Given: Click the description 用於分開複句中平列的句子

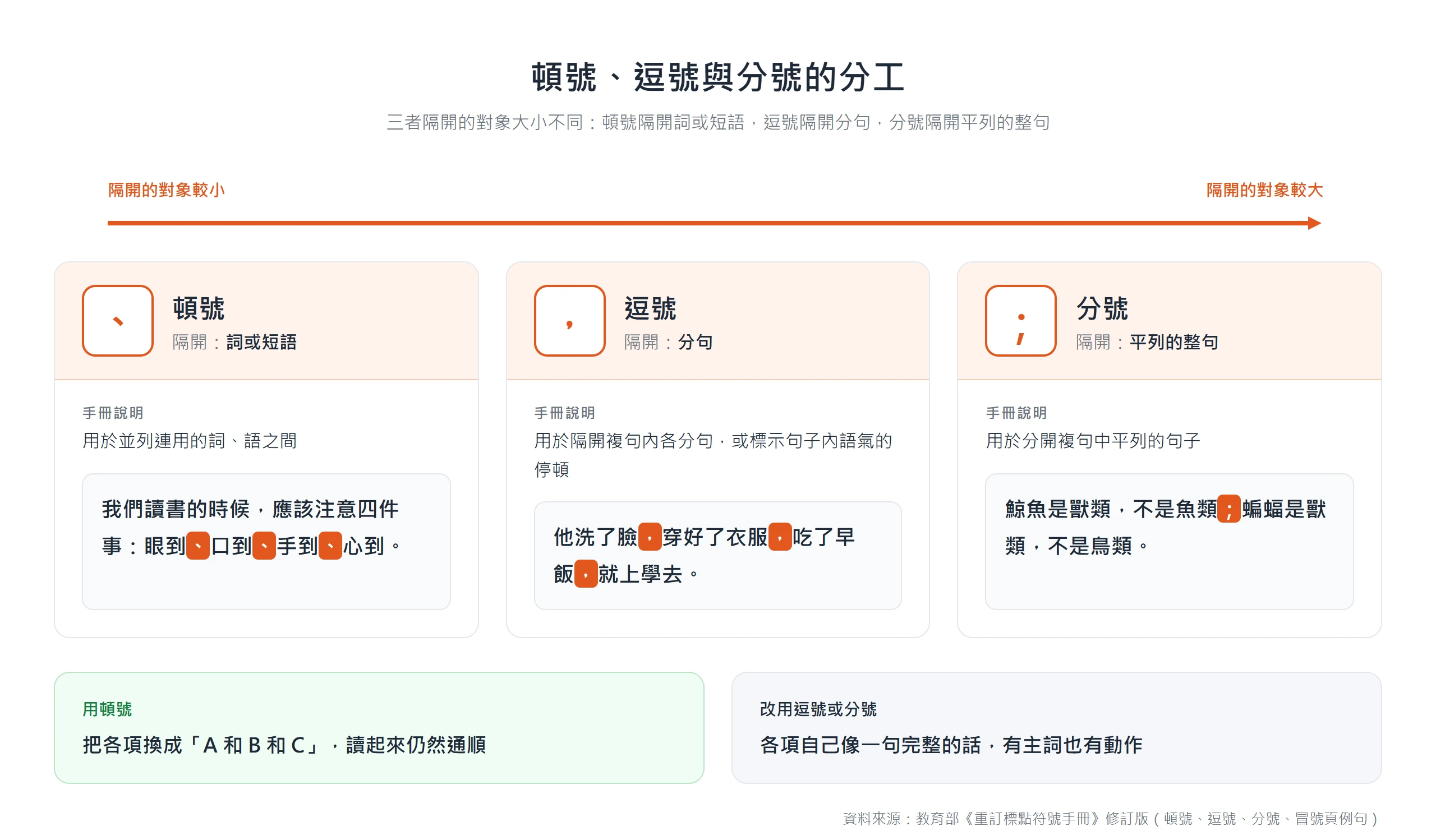Looking at the screenshot, I should pyautogui.click(x=1093, y=440).
